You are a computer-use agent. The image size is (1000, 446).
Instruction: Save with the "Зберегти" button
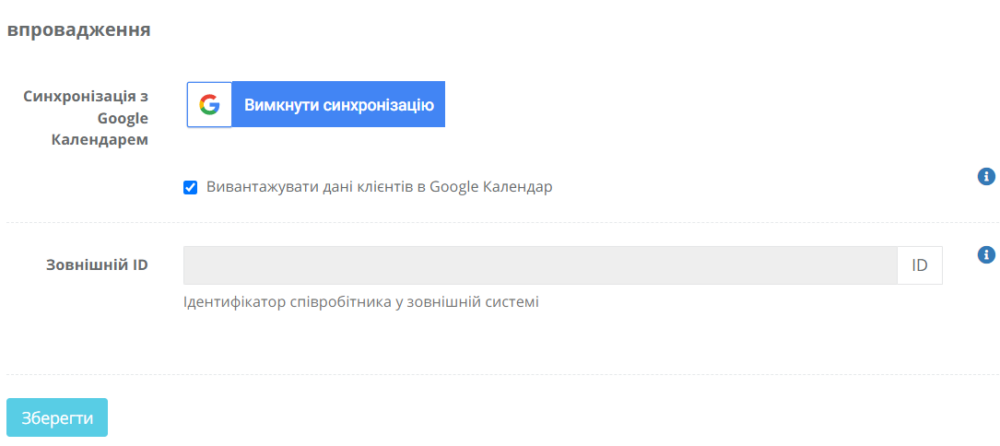tap(57, 418)
